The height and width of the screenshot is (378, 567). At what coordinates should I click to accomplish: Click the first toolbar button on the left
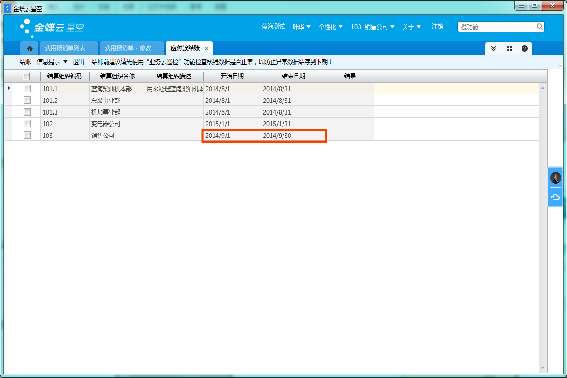click(x=25, y=62)
